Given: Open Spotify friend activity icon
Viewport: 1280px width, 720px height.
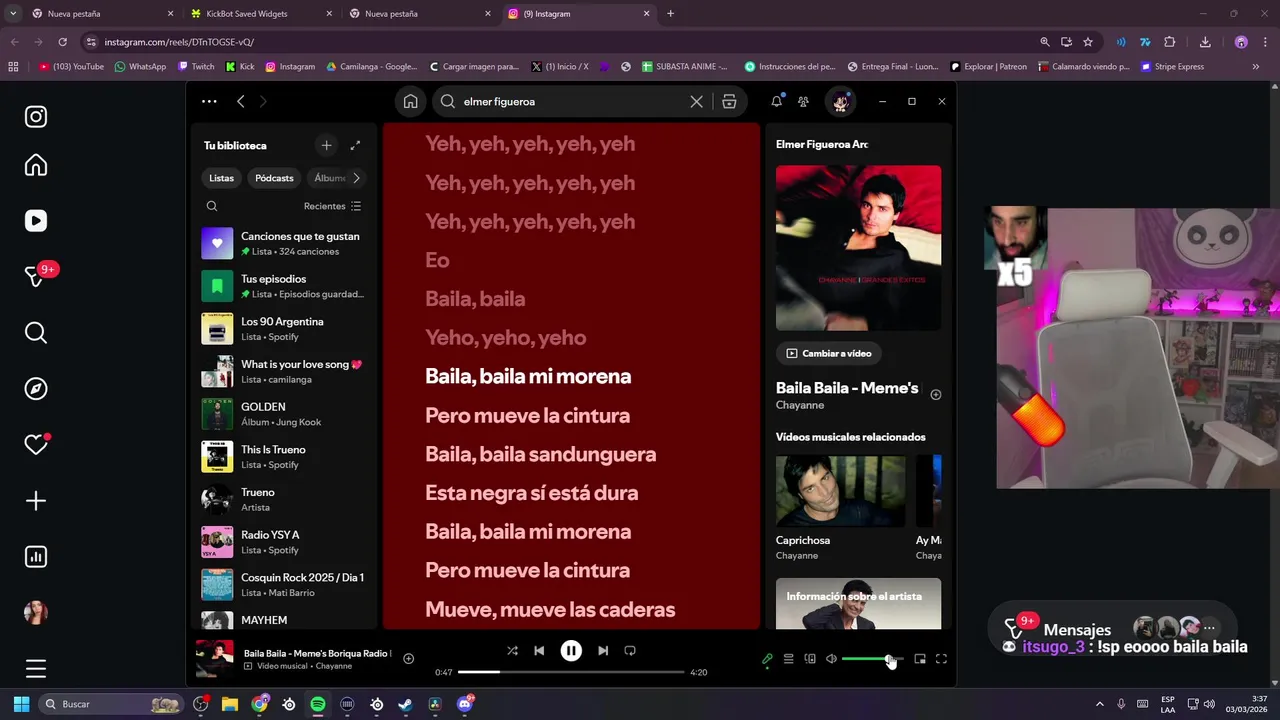Looking at the screenshot, I should (803, 101).
